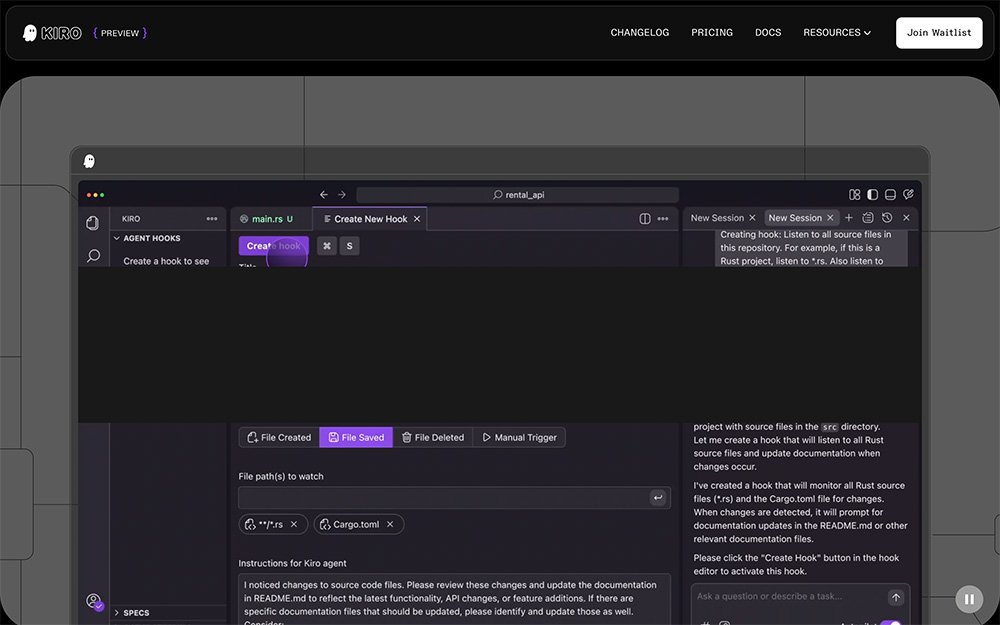Open the PRICING page

[712, 33]
